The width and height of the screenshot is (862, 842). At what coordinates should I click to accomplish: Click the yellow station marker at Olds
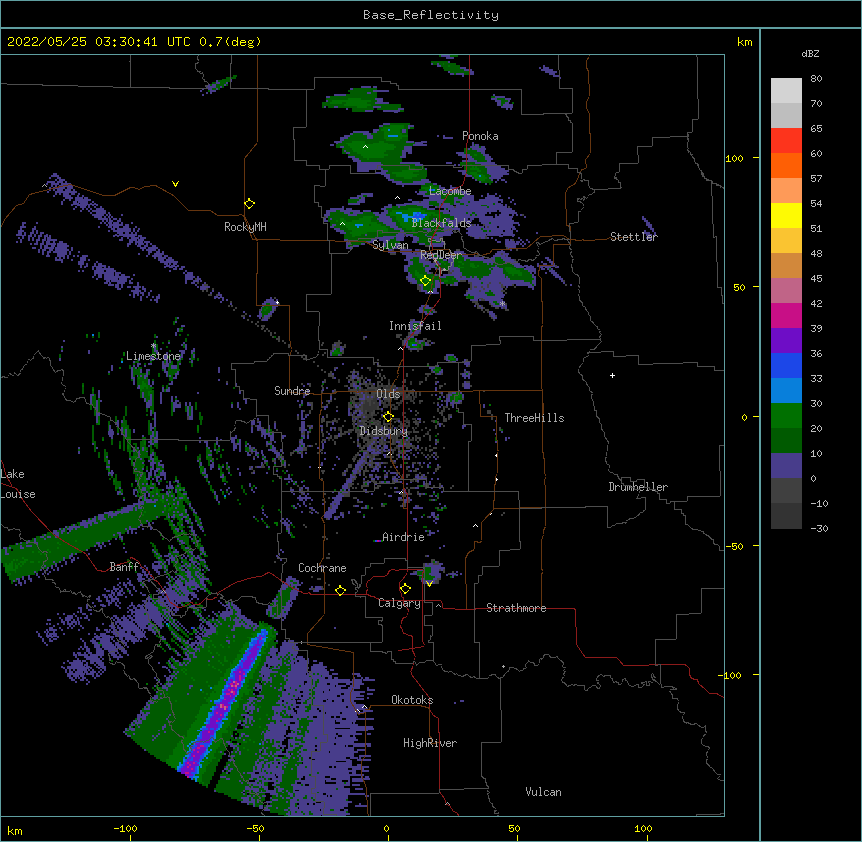388,417
